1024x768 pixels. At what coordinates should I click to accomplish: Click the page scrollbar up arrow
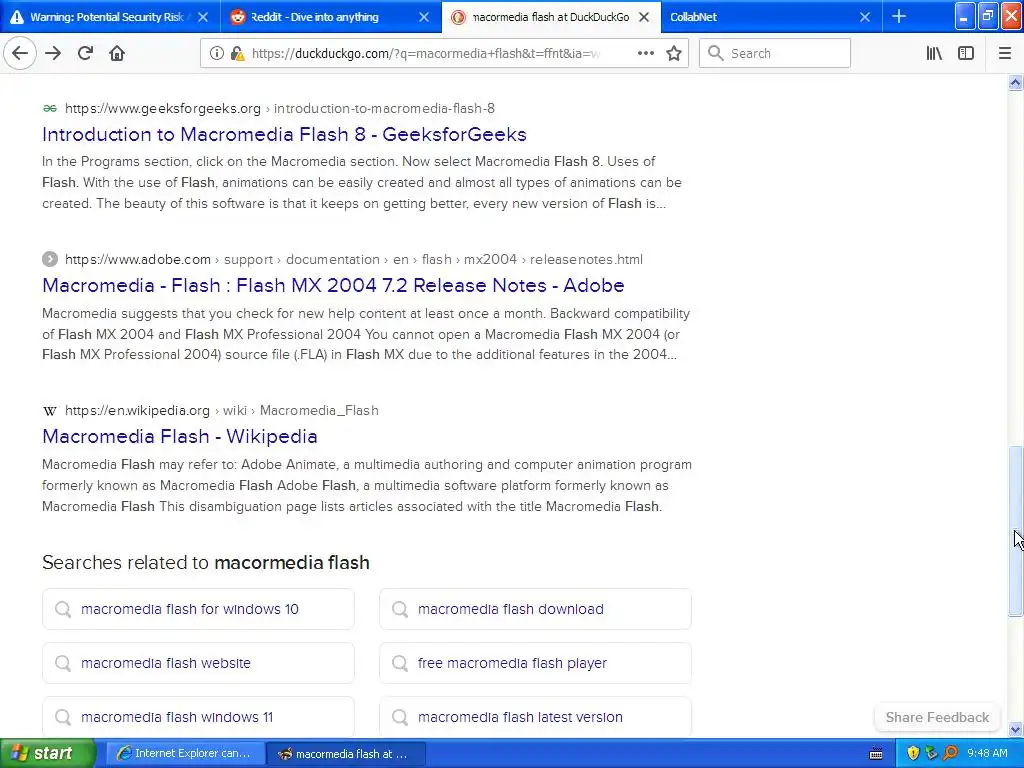(1016, 82)
